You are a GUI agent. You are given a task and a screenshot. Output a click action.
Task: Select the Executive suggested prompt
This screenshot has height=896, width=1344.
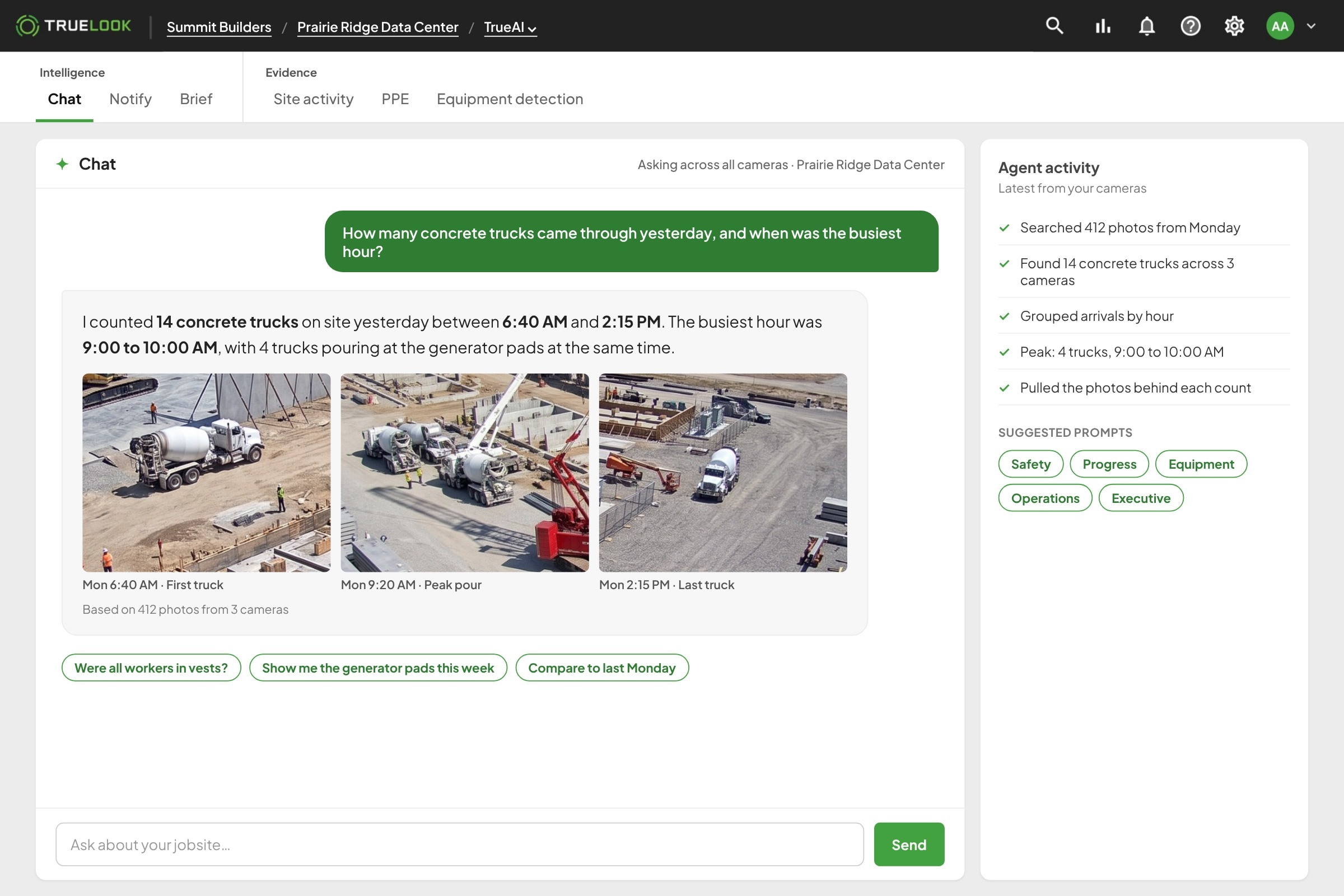click(x=1141, y=498)
